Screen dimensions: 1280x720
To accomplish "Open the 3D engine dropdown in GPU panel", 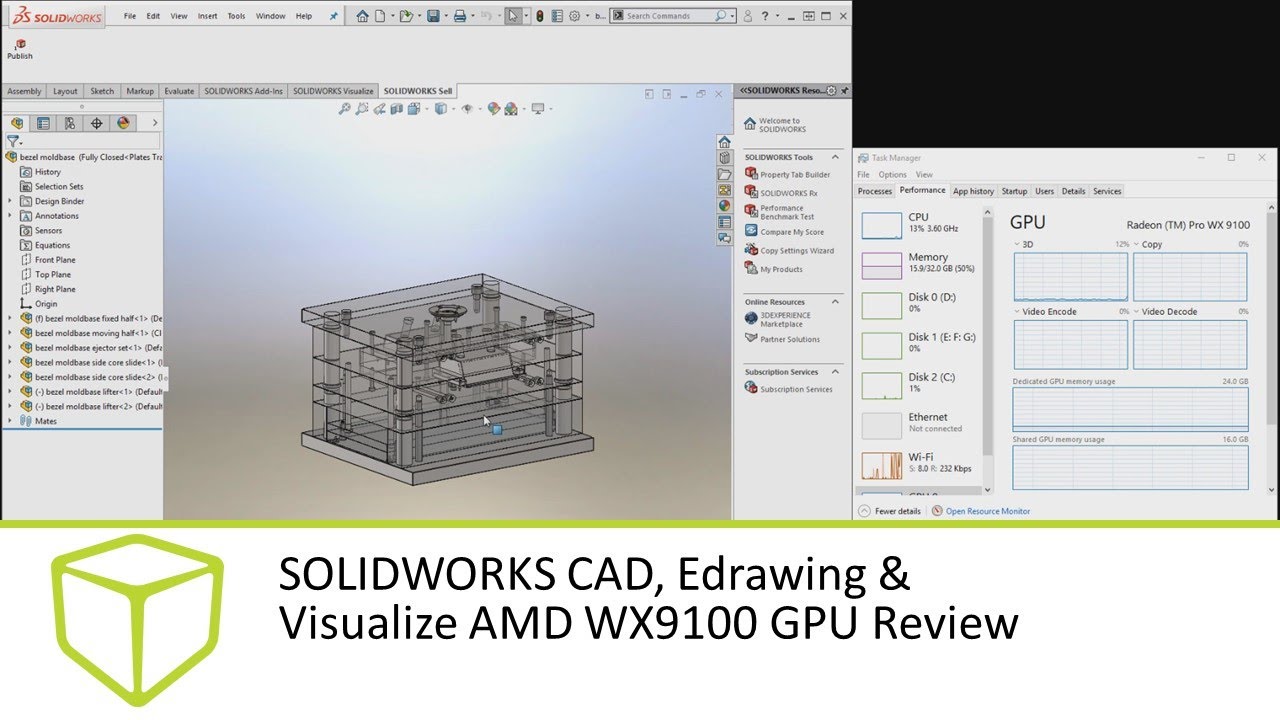I will click(x=1018, y=244).
